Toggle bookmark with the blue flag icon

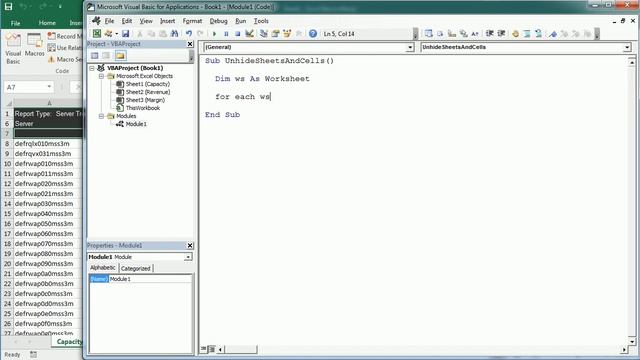[x=553, y=34]
